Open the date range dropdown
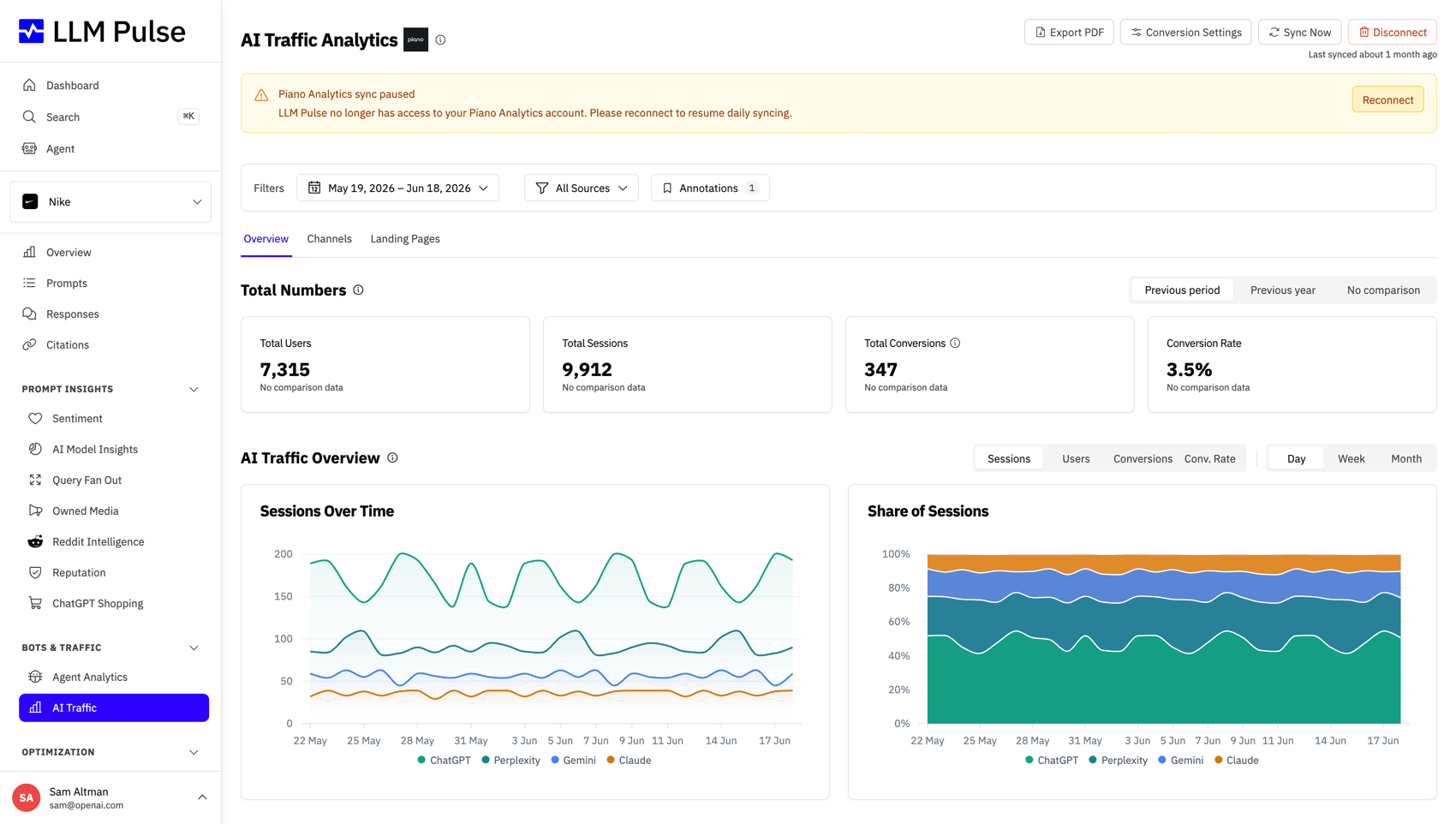Viewport: 1456px width, 824px height. tap(397, 188)
